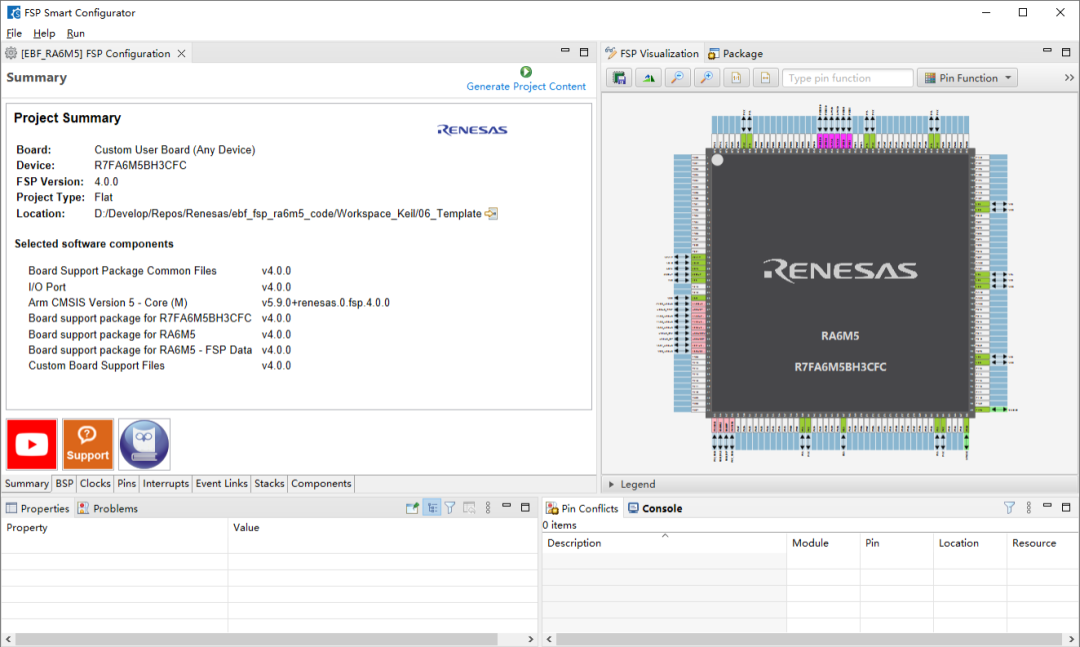Expand the Legend section
1080x647 pixels.
[x=611, y=484]
